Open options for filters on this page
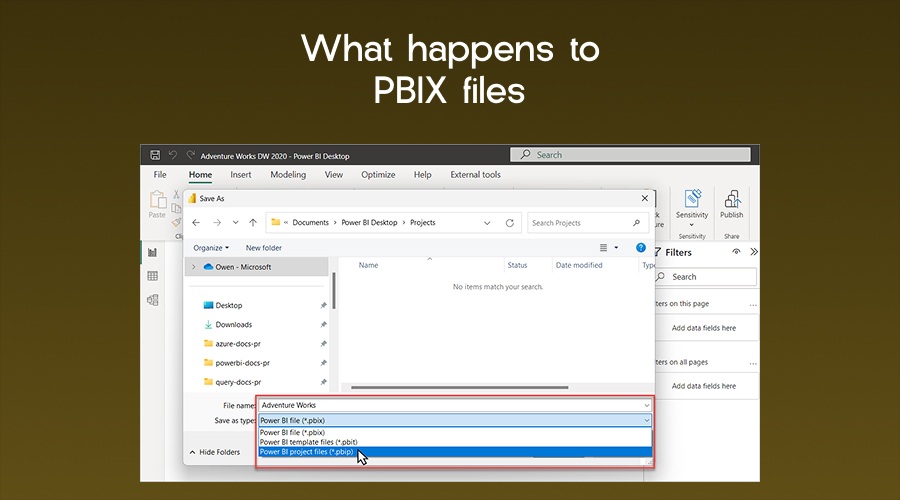 click(x=753, y=304)
